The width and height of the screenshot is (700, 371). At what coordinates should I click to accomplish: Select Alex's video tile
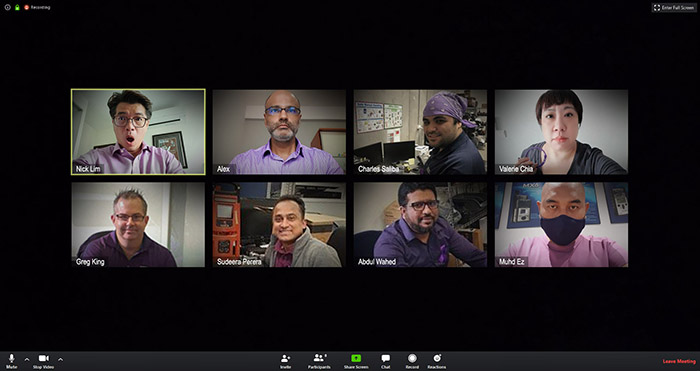coord(279,132)
